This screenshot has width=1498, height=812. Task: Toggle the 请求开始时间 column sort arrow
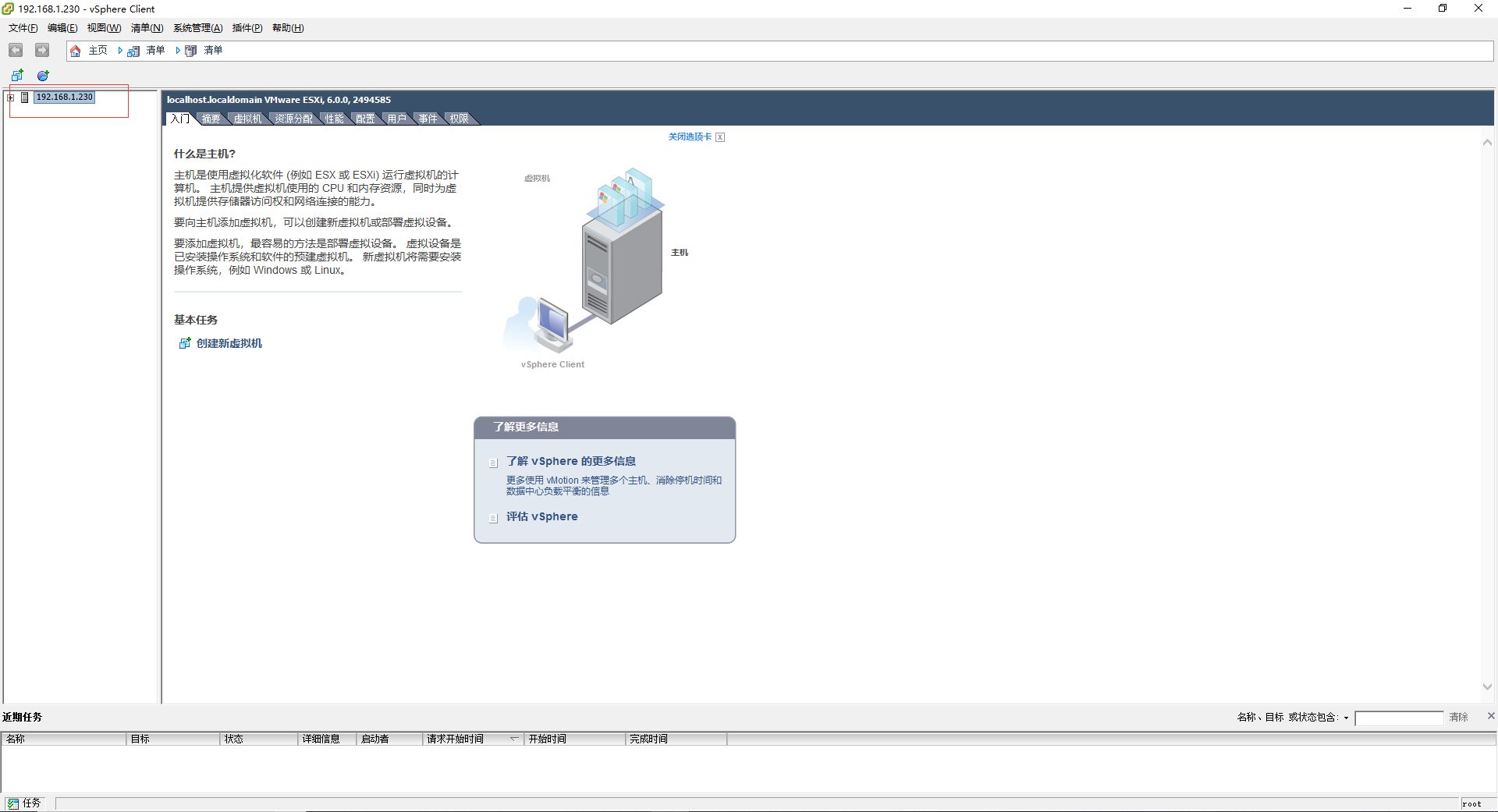click(514, 738)
